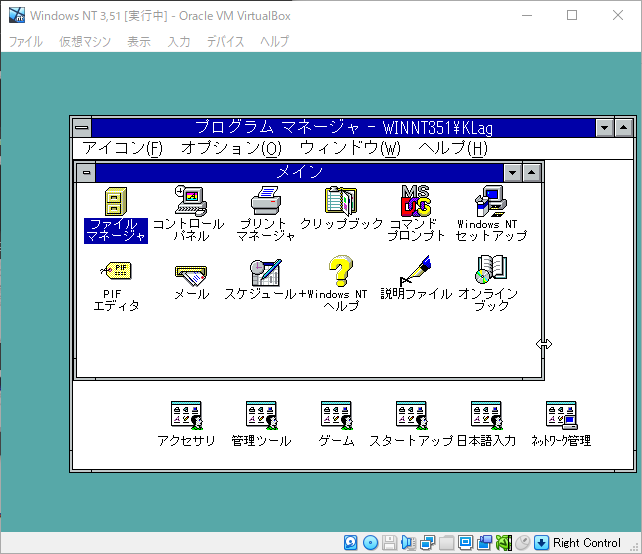Open the Program Manager control-menu box
642x554 pixels.
pos(82,128)
